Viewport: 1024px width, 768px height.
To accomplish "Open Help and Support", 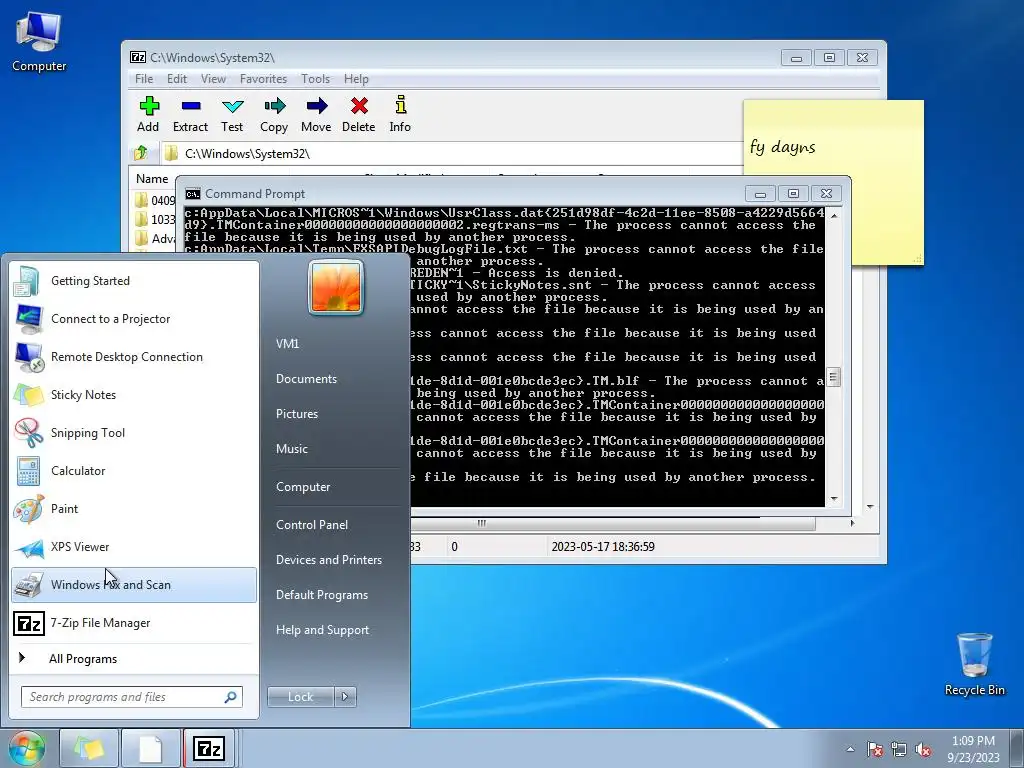I will coord(323,630).
